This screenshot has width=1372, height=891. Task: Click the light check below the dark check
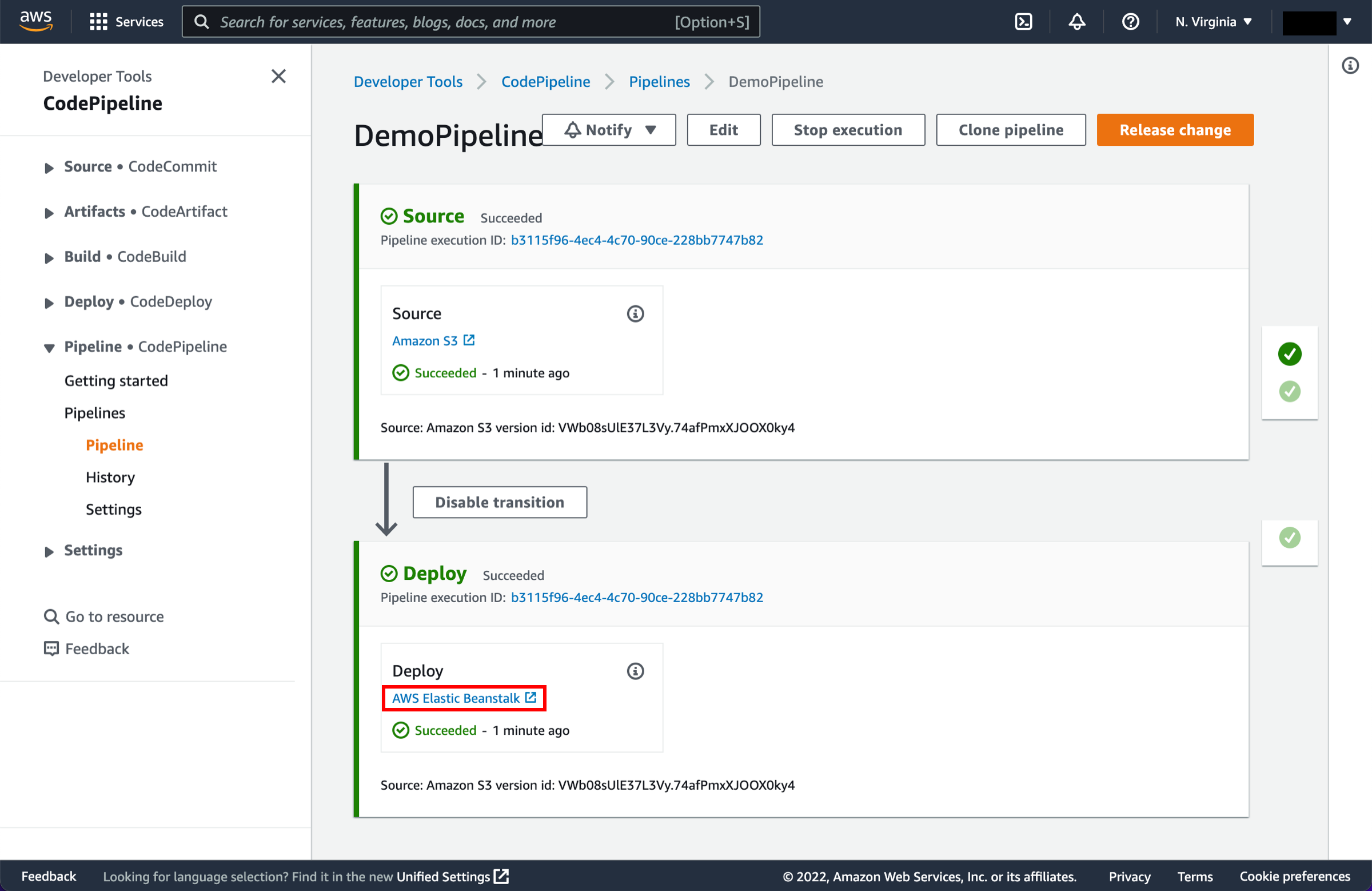[1290, 392]
